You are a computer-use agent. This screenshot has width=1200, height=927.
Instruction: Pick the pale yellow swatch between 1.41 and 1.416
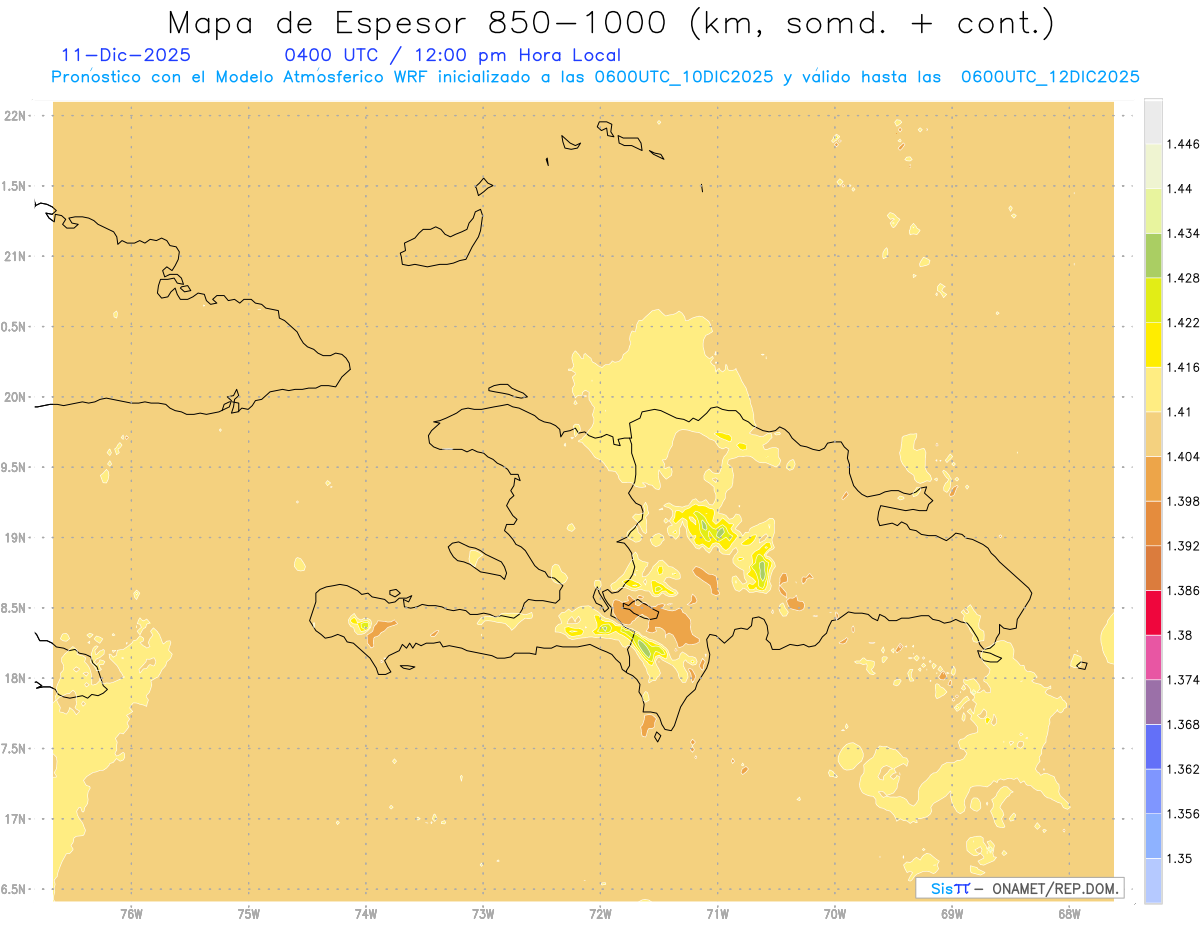coord(1153,389)
